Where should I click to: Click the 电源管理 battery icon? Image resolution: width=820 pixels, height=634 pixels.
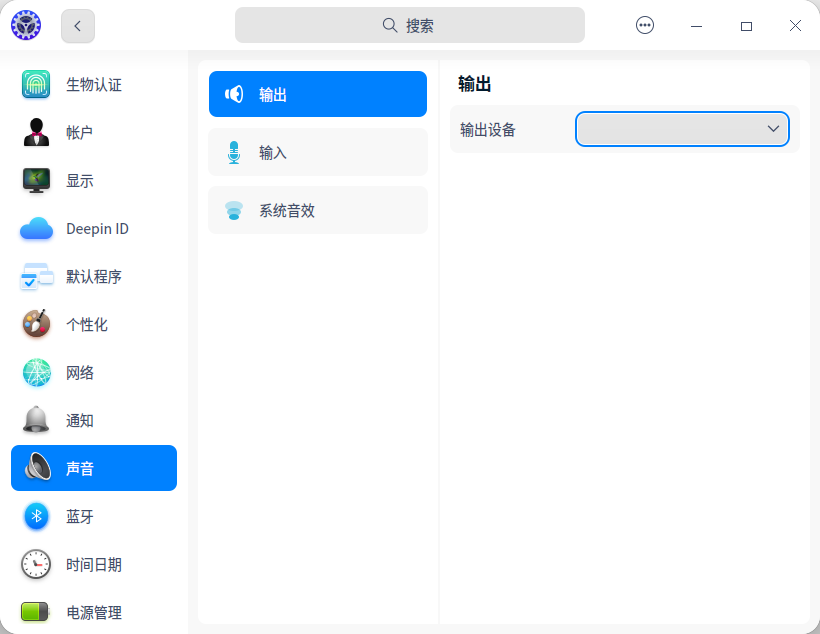pyautogui.click(x=35, y=612)
